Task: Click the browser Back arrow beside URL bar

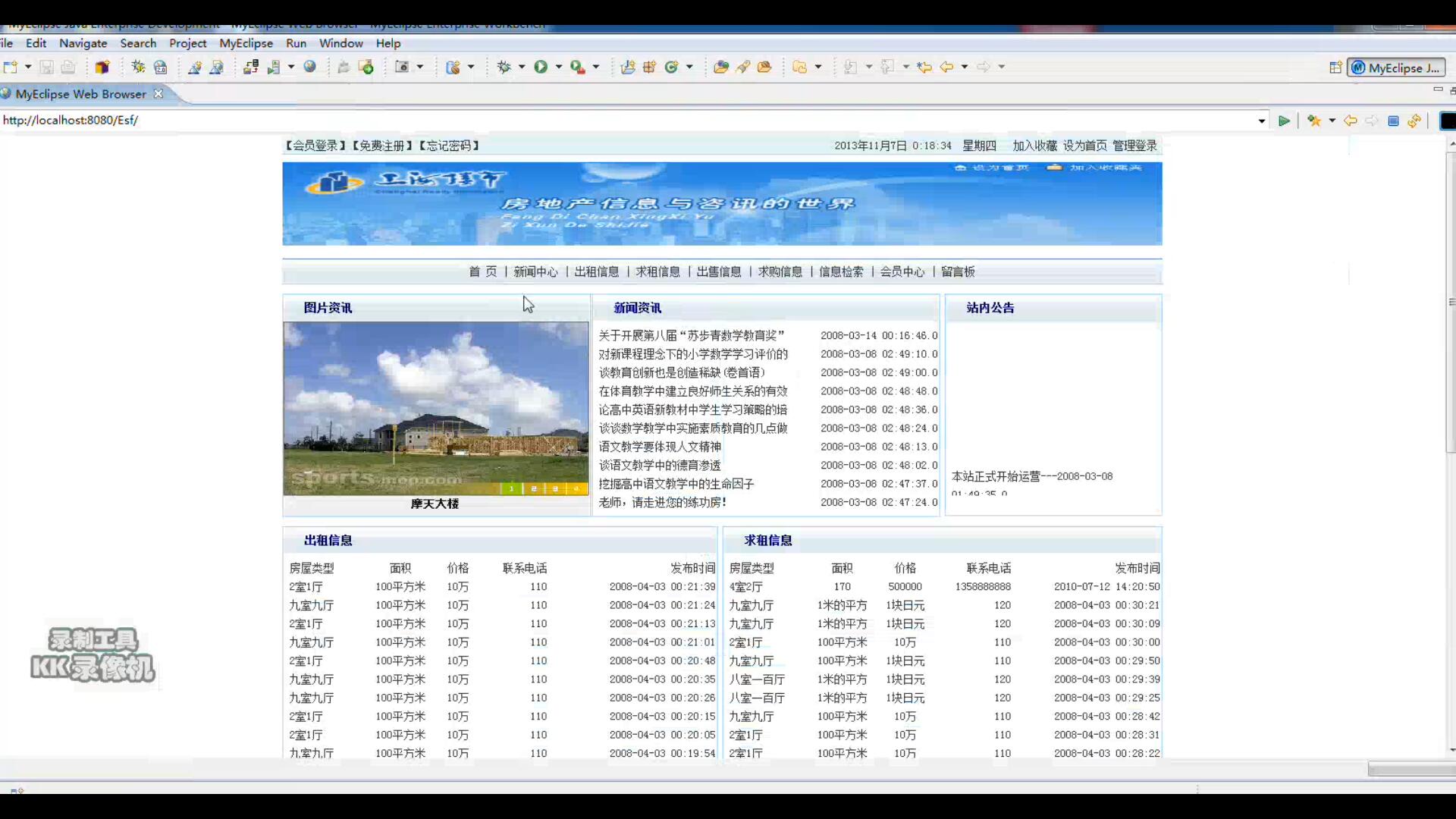Action: tap(1350, 121)
